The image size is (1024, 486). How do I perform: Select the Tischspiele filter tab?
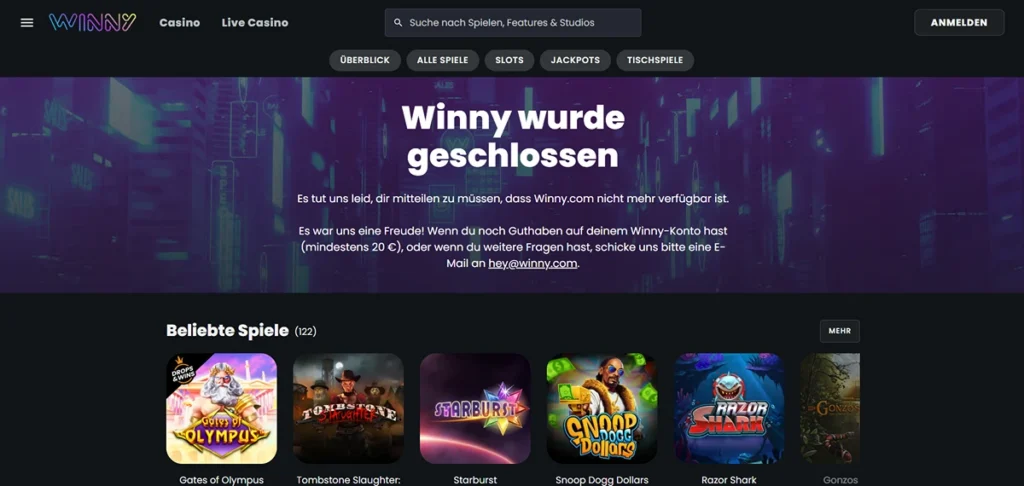pyautogui.click(x=655, y=60)
